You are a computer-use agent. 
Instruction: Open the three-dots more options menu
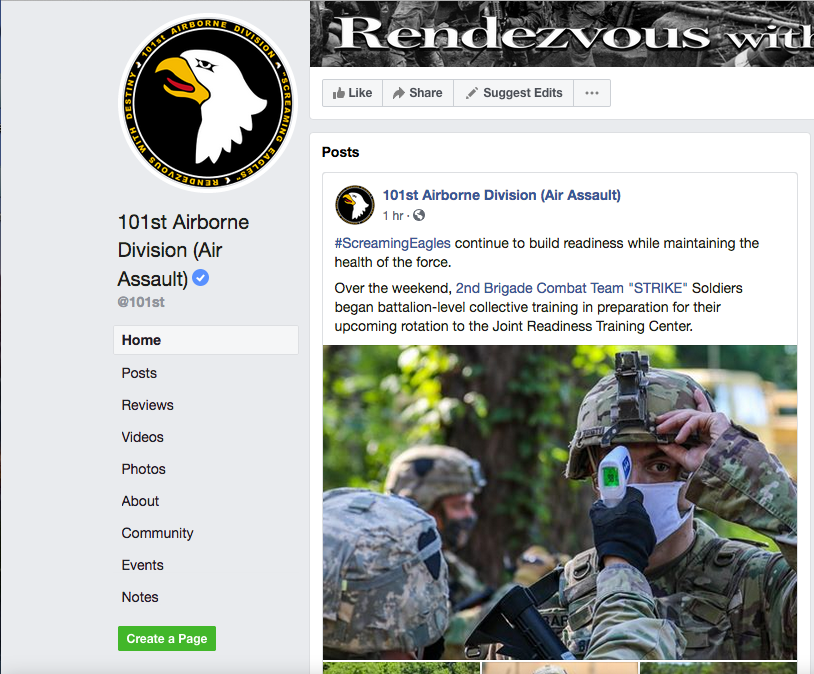(x=592, y=93)
